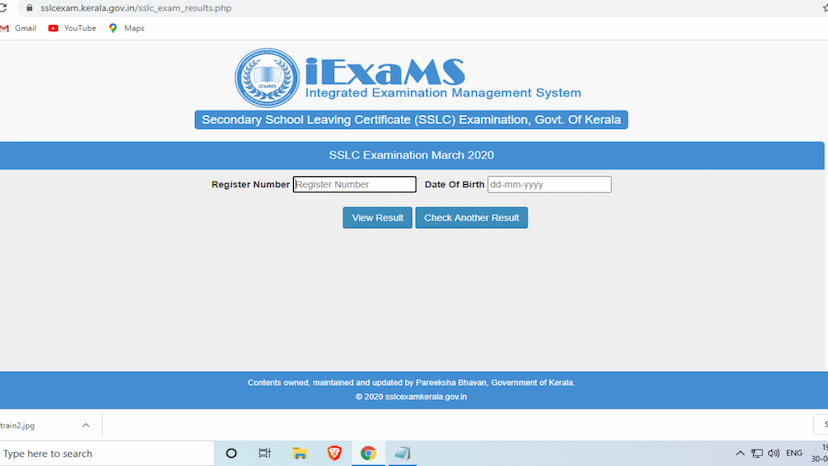Click the Check Another Result button

[x=472, y=218]
